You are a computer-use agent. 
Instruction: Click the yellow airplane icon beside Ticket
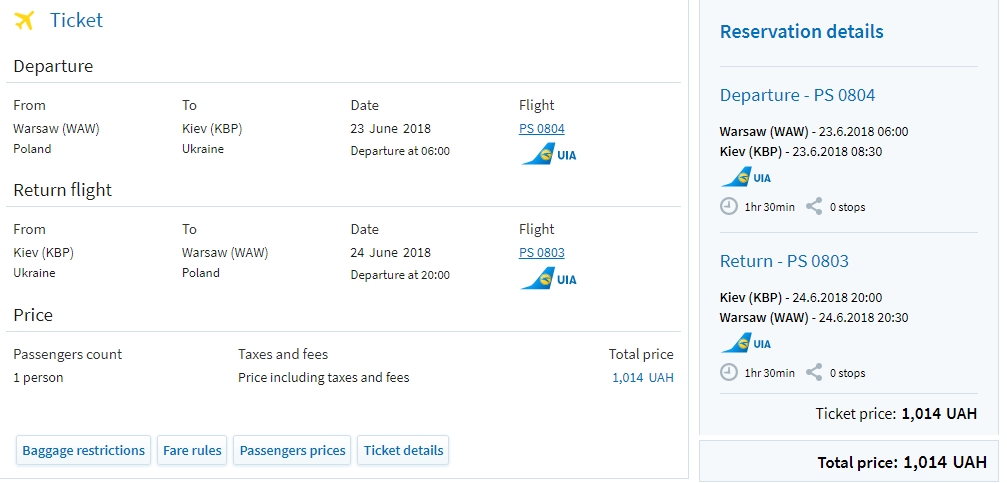(x=24, y=21)
